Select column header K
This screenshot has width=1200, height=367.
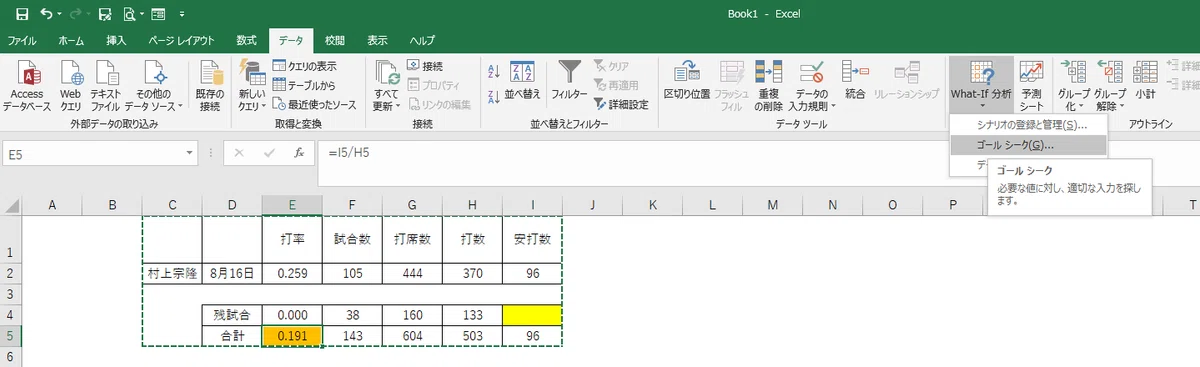[652, 205]
